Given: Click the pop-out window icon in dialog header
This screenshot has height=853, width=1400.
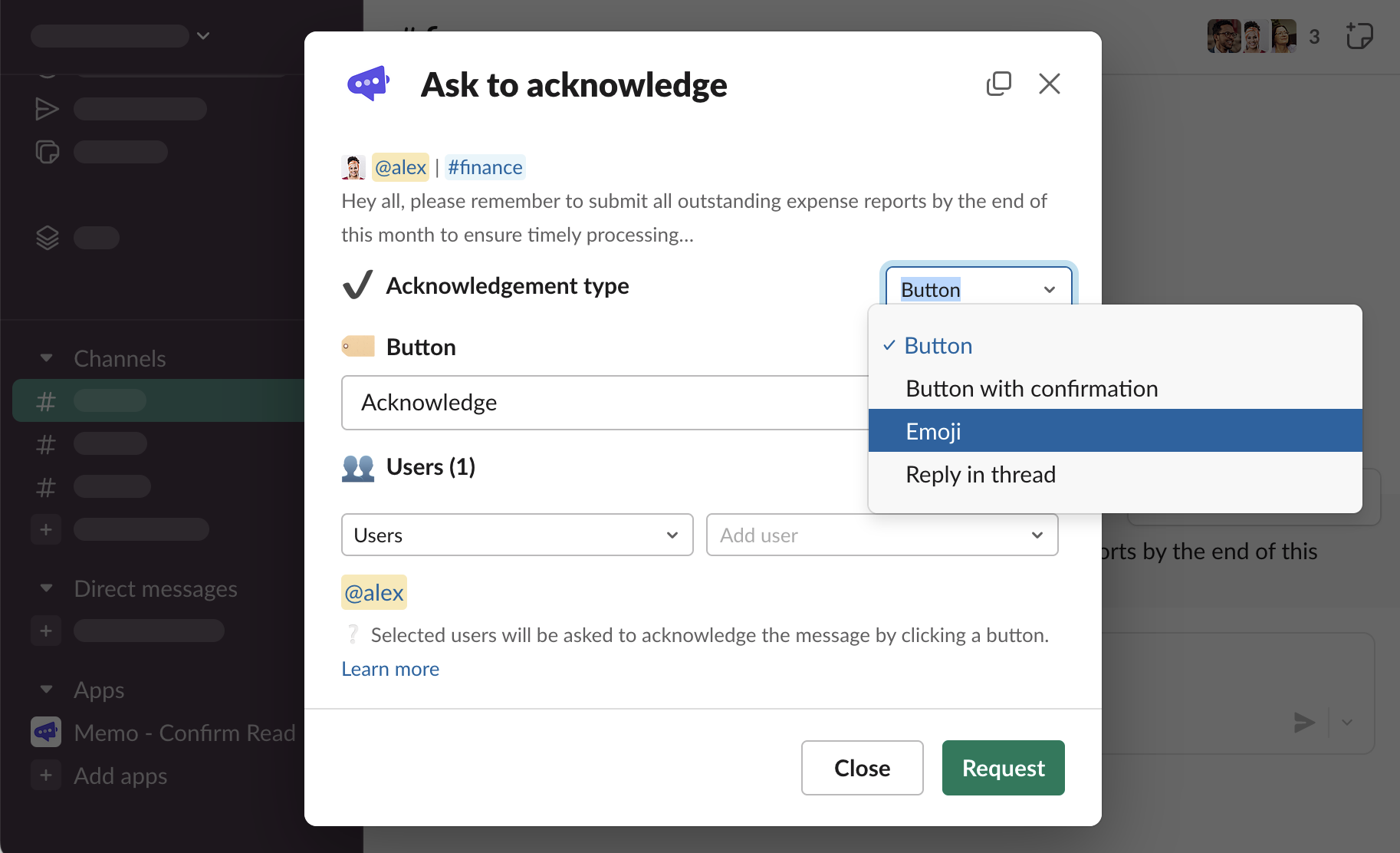Looking at the screenshot, I should point(998,84).
